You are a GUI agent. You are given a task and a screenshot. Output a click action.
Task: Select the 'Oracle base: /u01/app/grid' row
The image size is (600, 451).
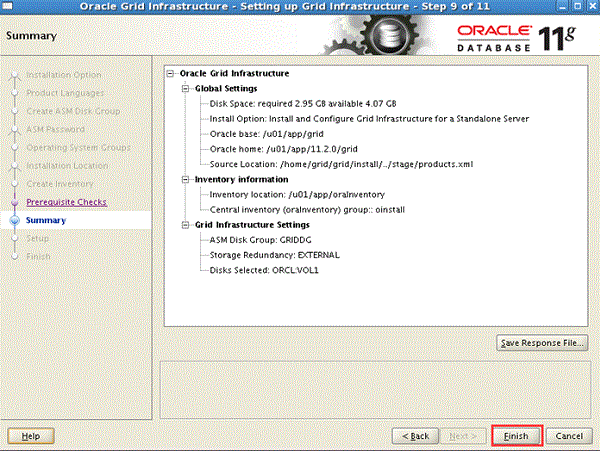click(x=266, y=134)
